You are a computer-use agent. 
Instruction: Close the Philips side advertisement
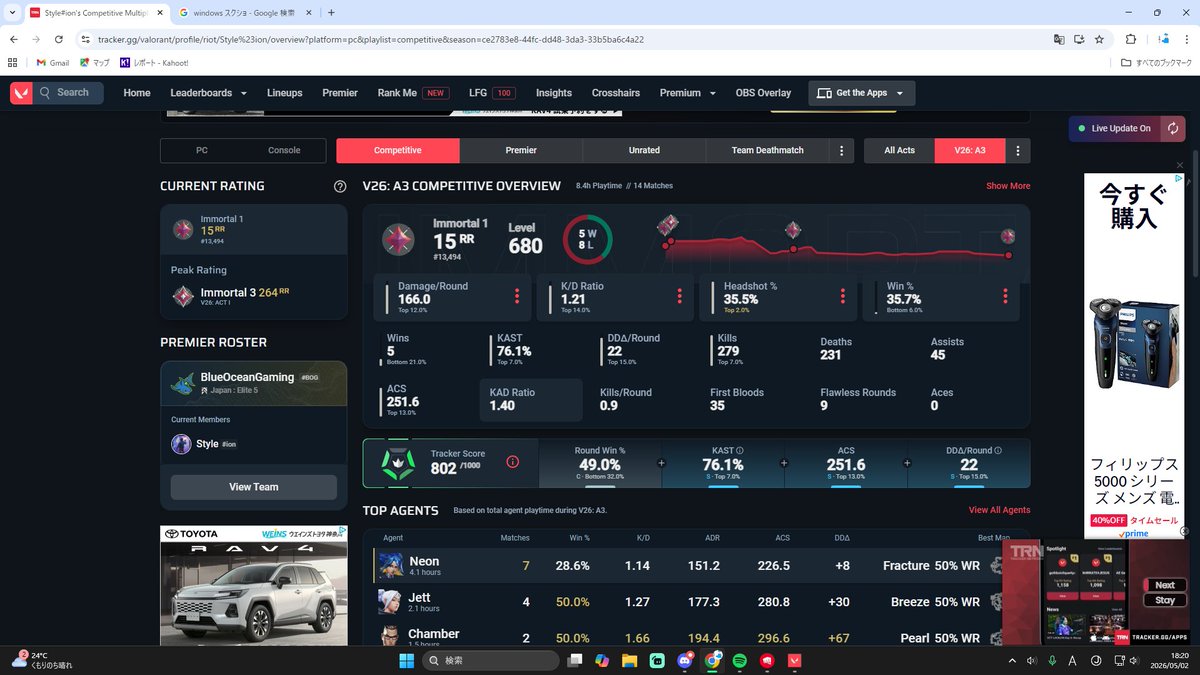point(1179,165)
